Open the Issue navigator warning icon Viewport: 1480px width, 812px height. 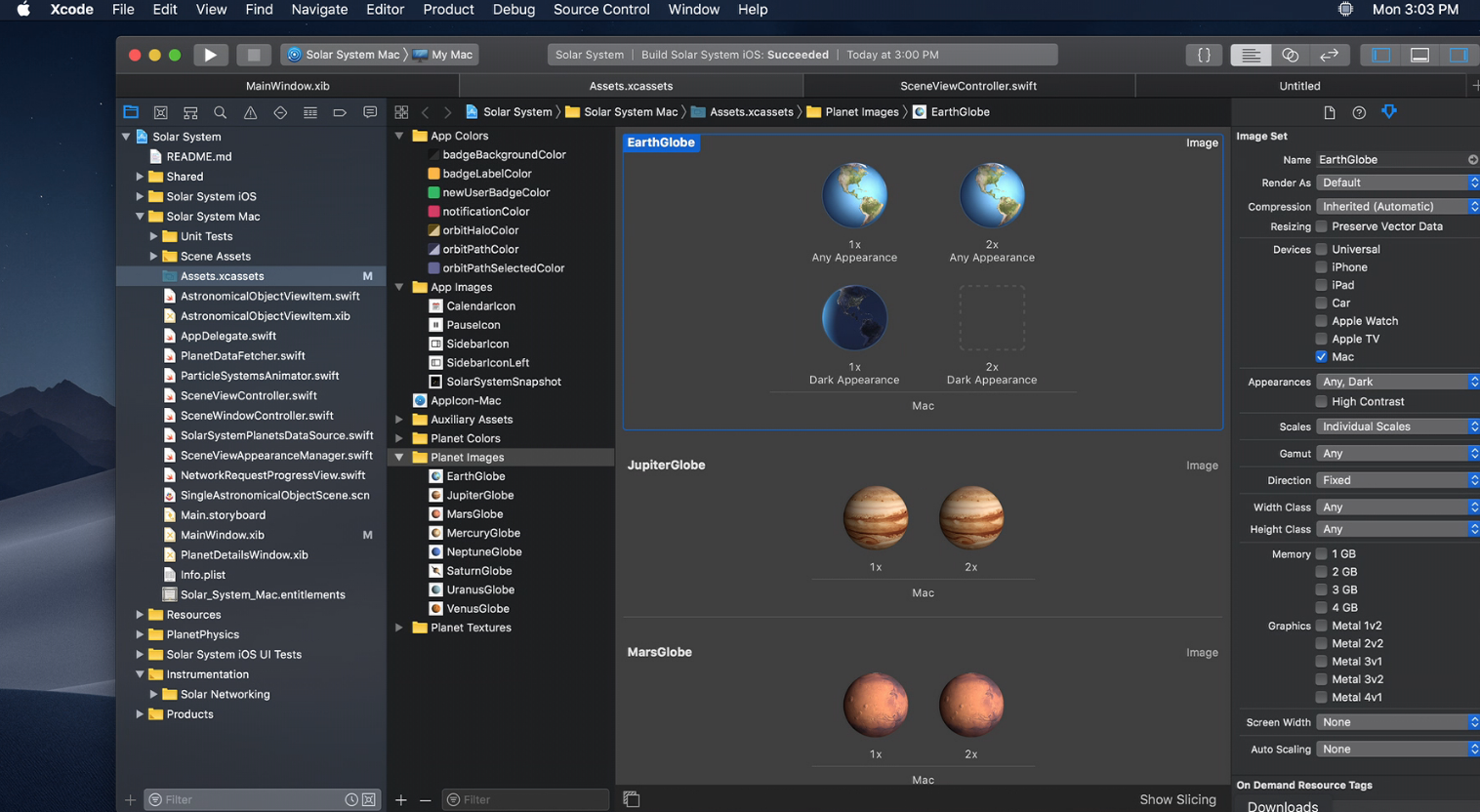[x=250, y=112]
